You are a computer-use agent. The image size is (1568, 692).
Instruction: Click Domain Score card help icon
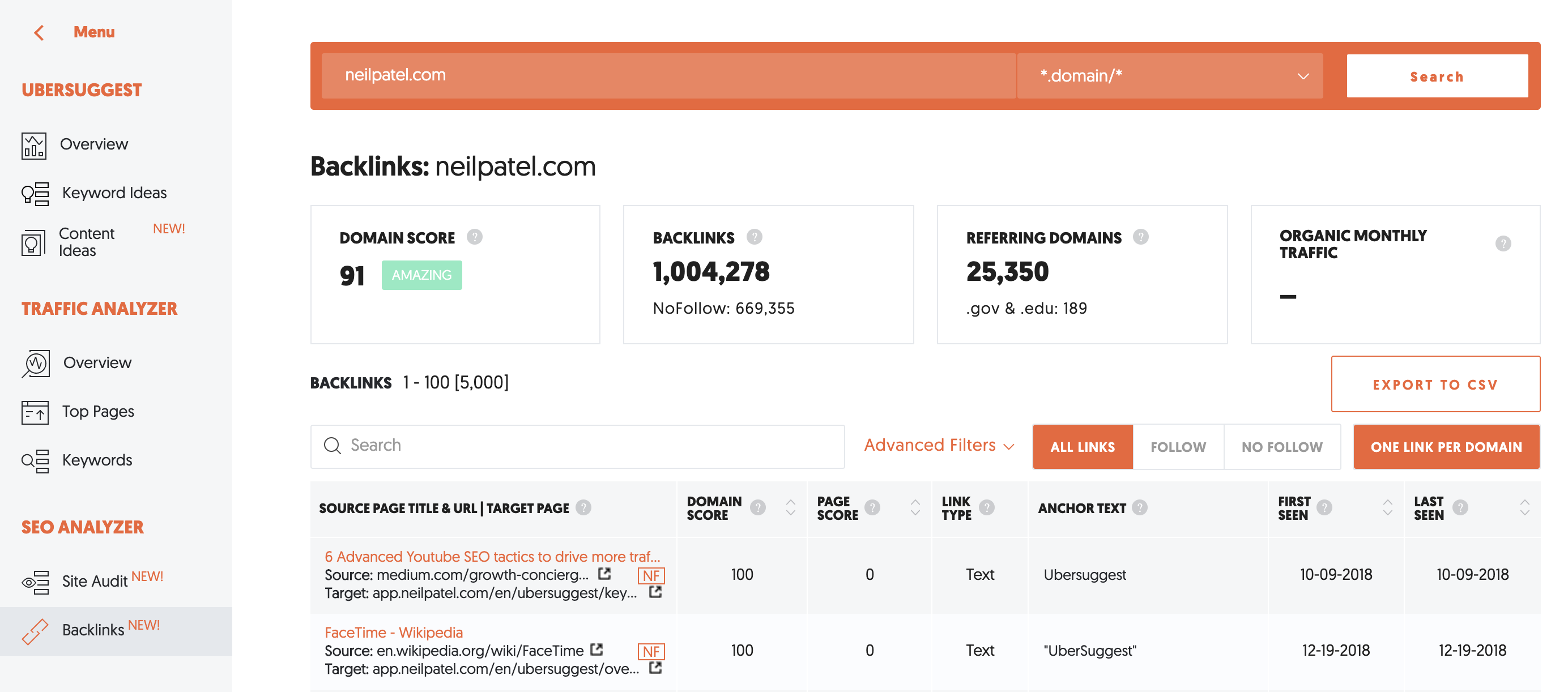click(474, 237)
